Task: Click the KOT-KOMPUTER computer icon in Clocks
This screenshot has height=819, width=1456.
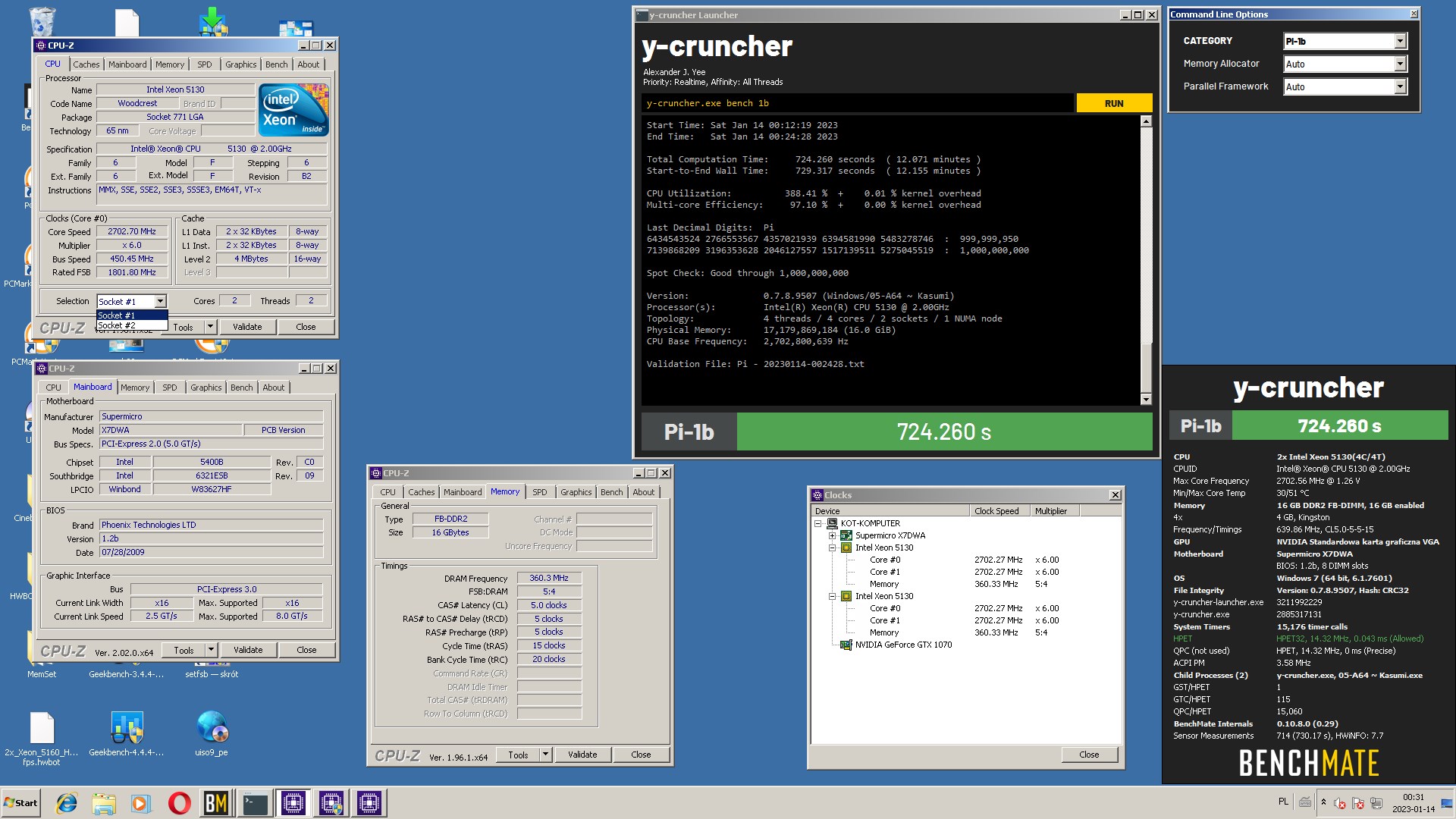Action: [x=832, y=523]
